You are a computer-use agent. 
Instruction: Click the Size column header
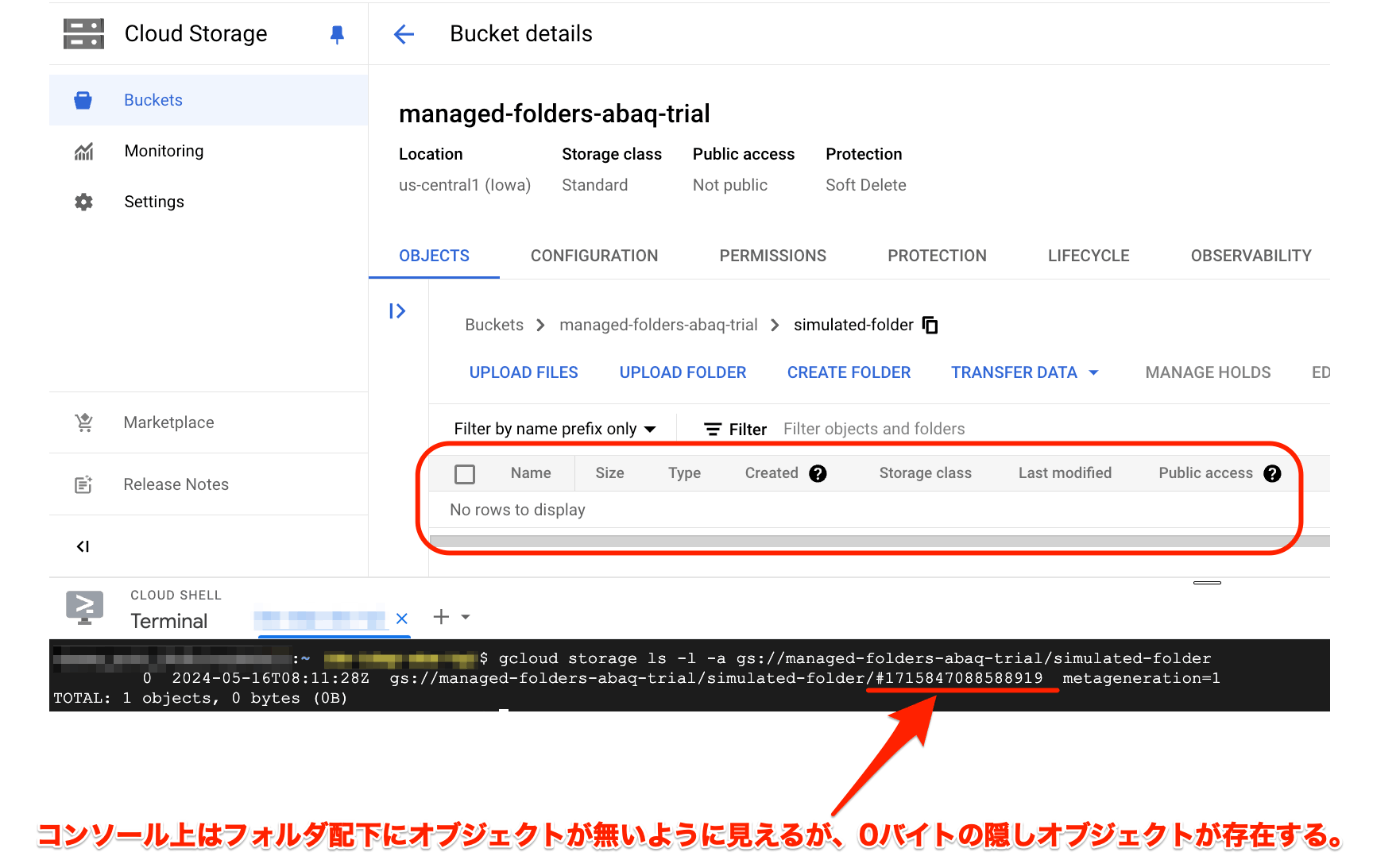(x=610, y=474)
